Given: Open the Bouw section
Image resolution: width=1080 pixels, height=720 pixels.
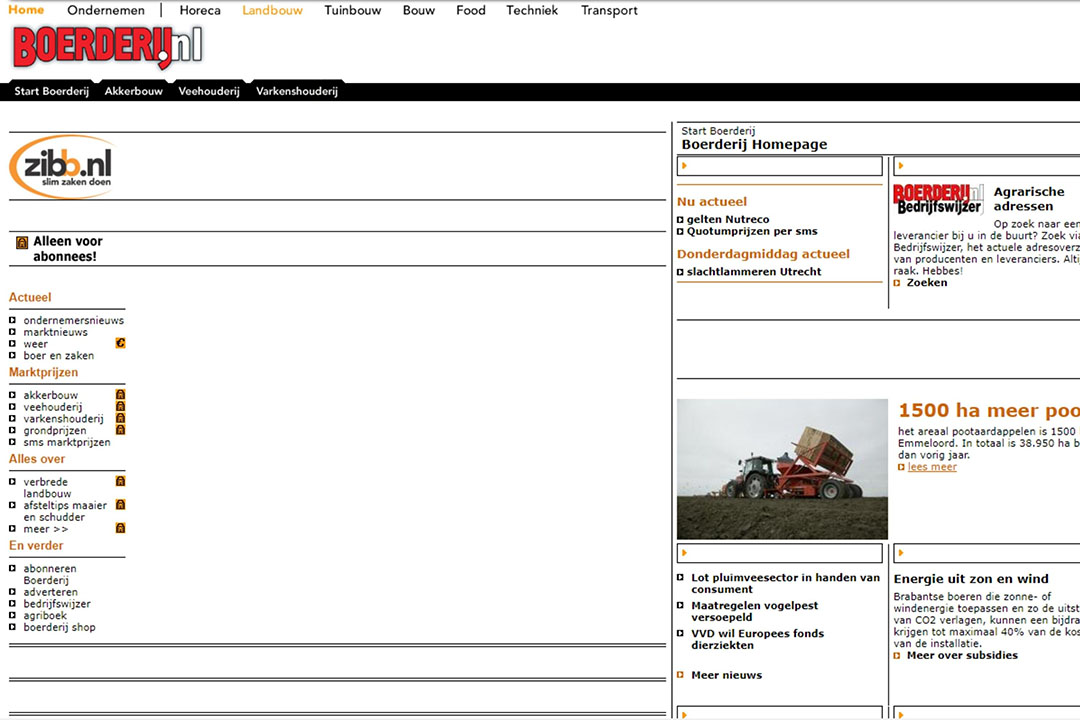Looking at the screenshot, I should point(419,10).
